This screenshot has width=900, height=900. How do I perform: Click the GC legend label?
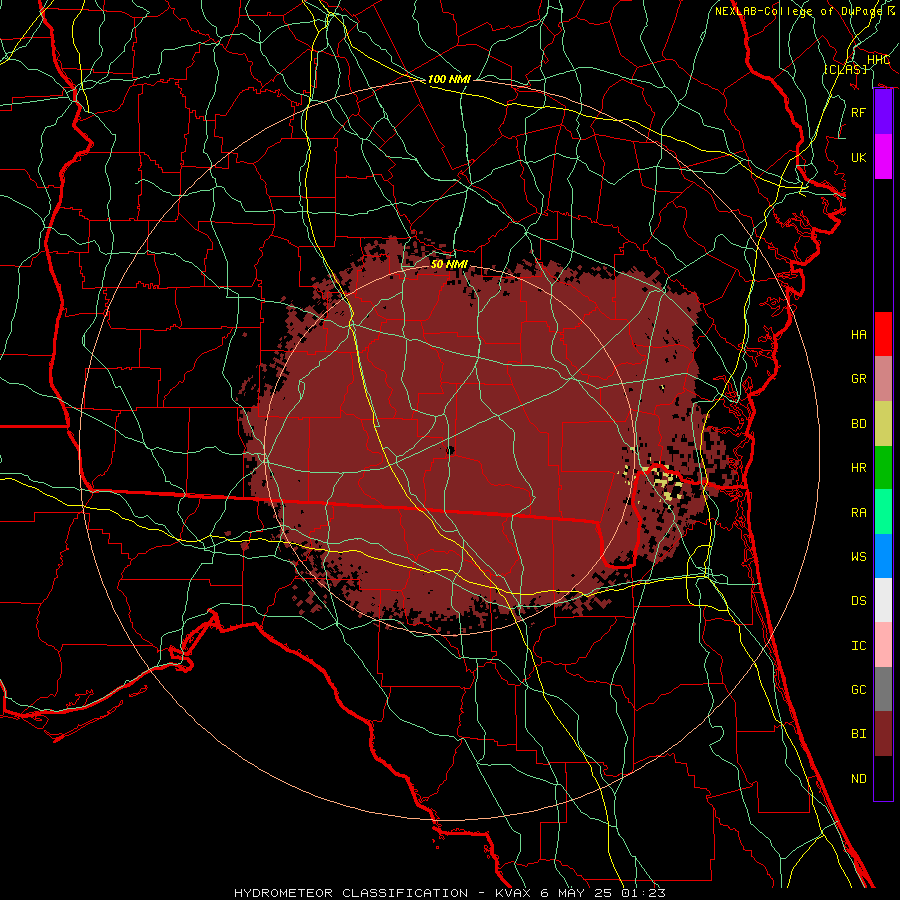pos(858,690)
